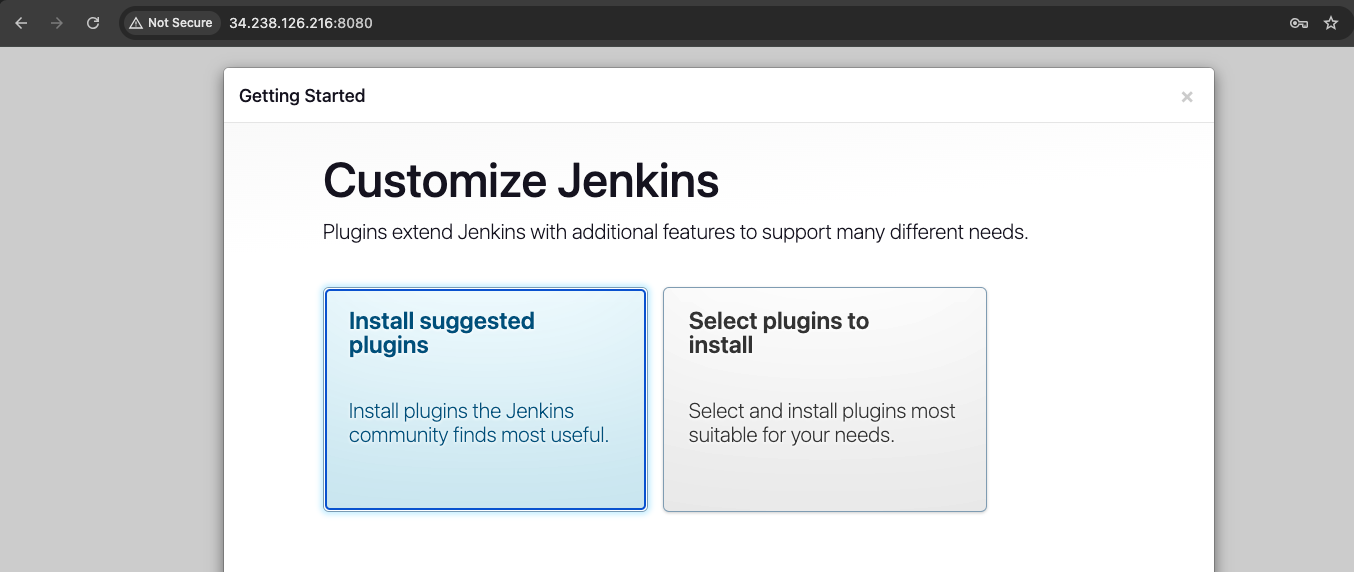Click the browser forward arrow

pos(57,23)
